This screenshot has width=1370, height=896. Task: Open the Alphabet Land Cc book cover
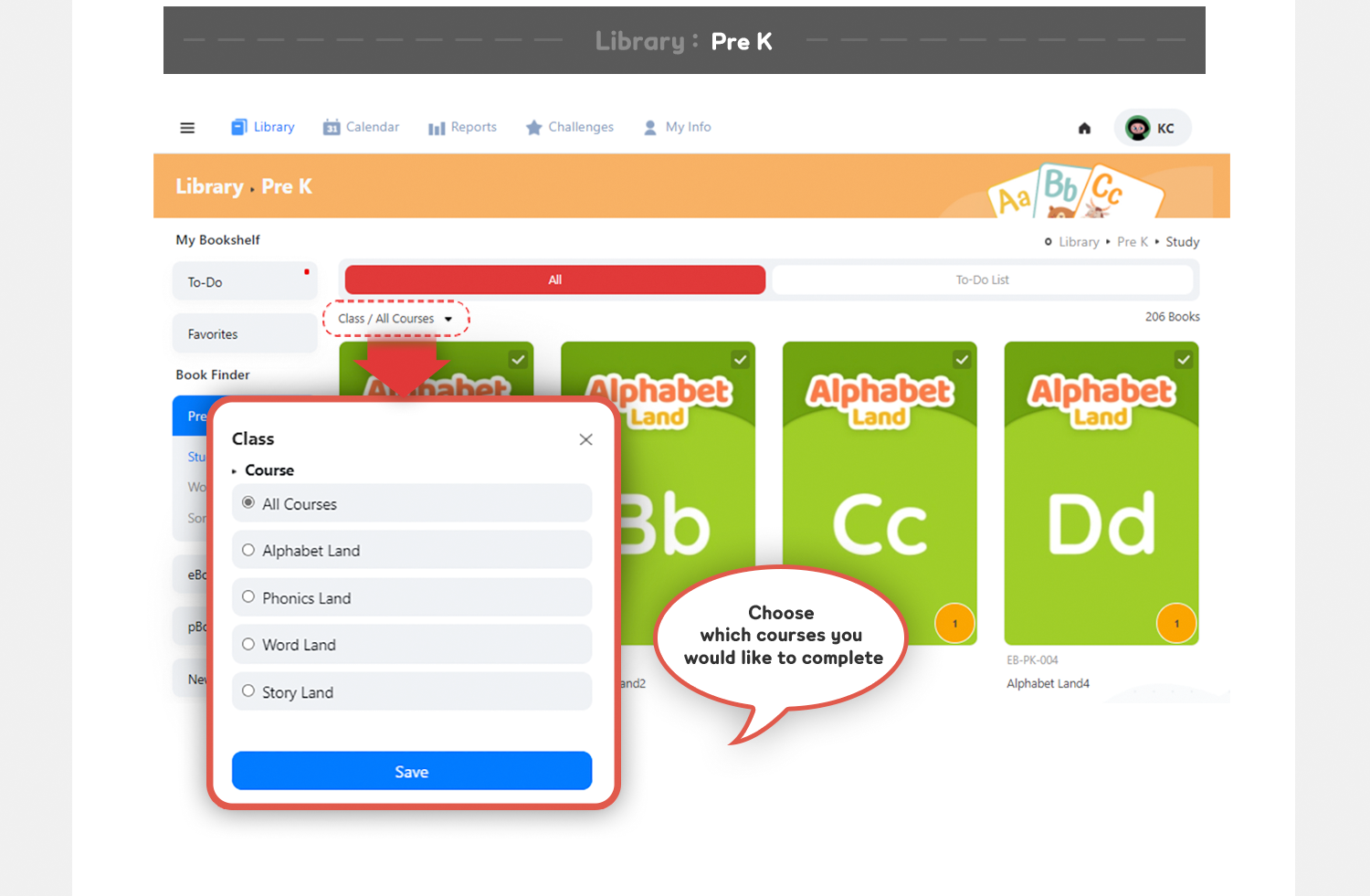879,493
